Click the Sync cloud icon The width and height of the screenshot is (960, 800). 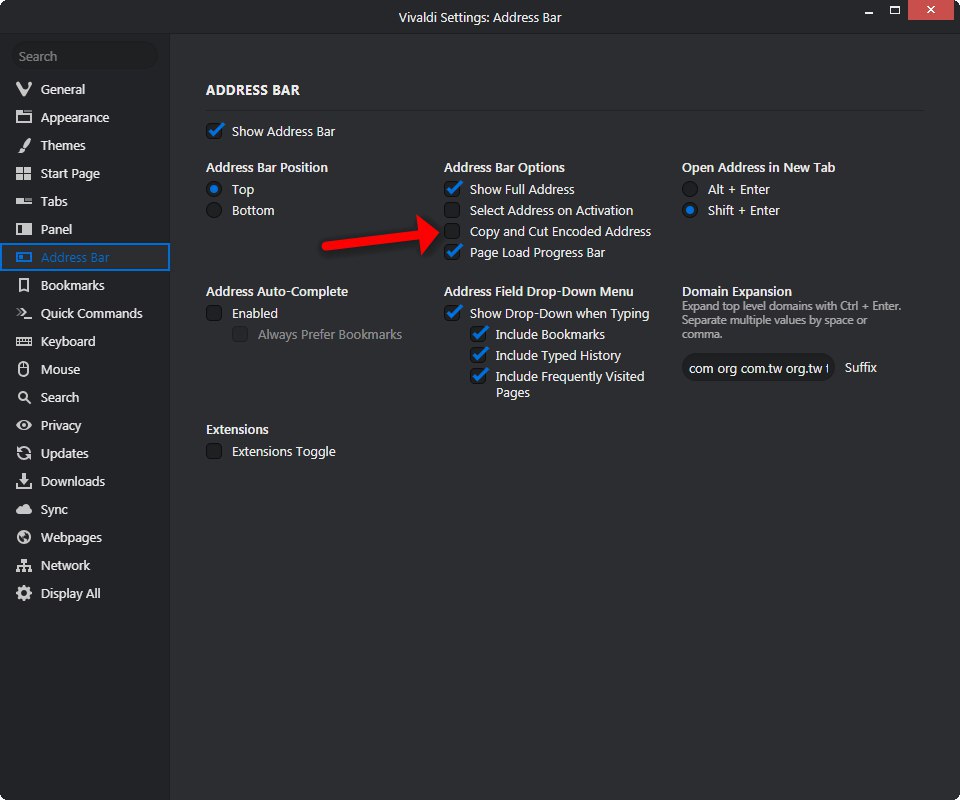click(x=24, y=509)
